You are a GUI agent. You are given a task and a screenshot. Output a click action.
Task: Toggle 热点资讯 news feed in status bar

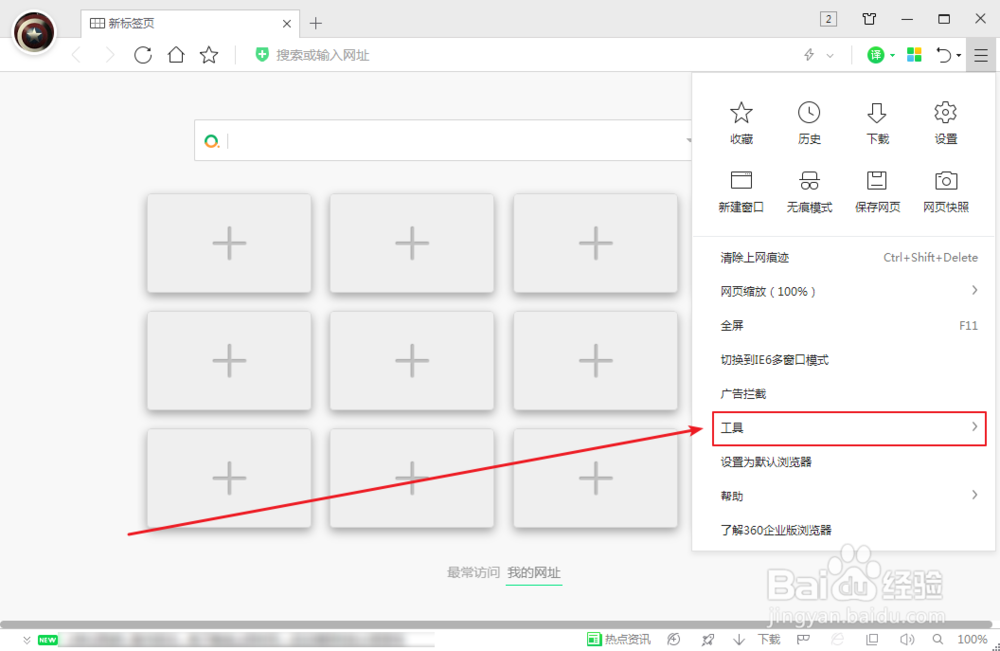(619, 639)
